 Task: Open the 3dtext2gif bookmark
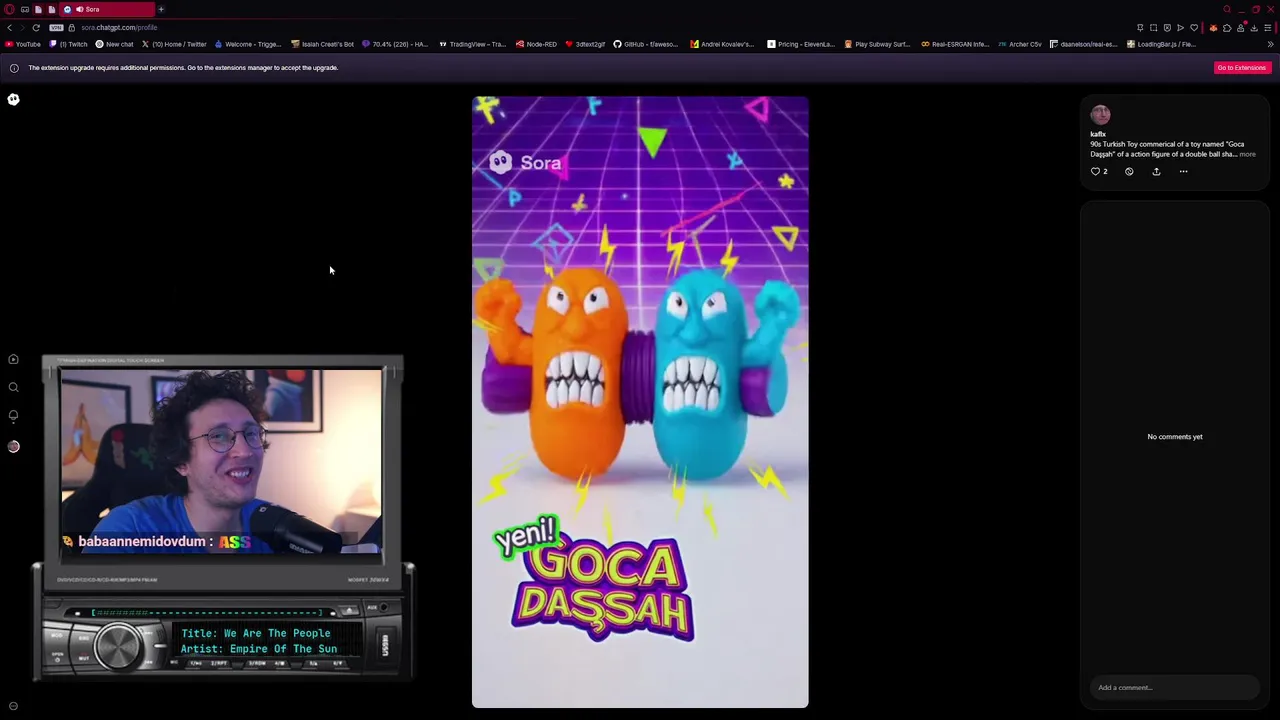point(585,44)
